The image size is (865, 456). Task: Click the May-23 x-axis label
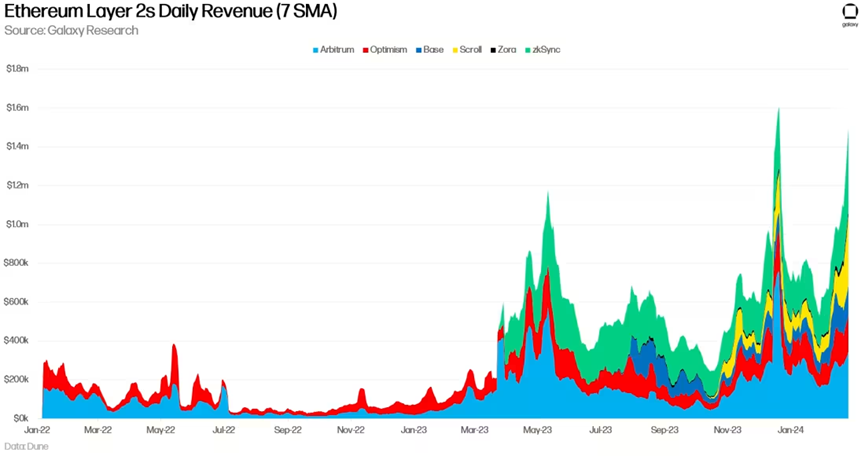538,430
